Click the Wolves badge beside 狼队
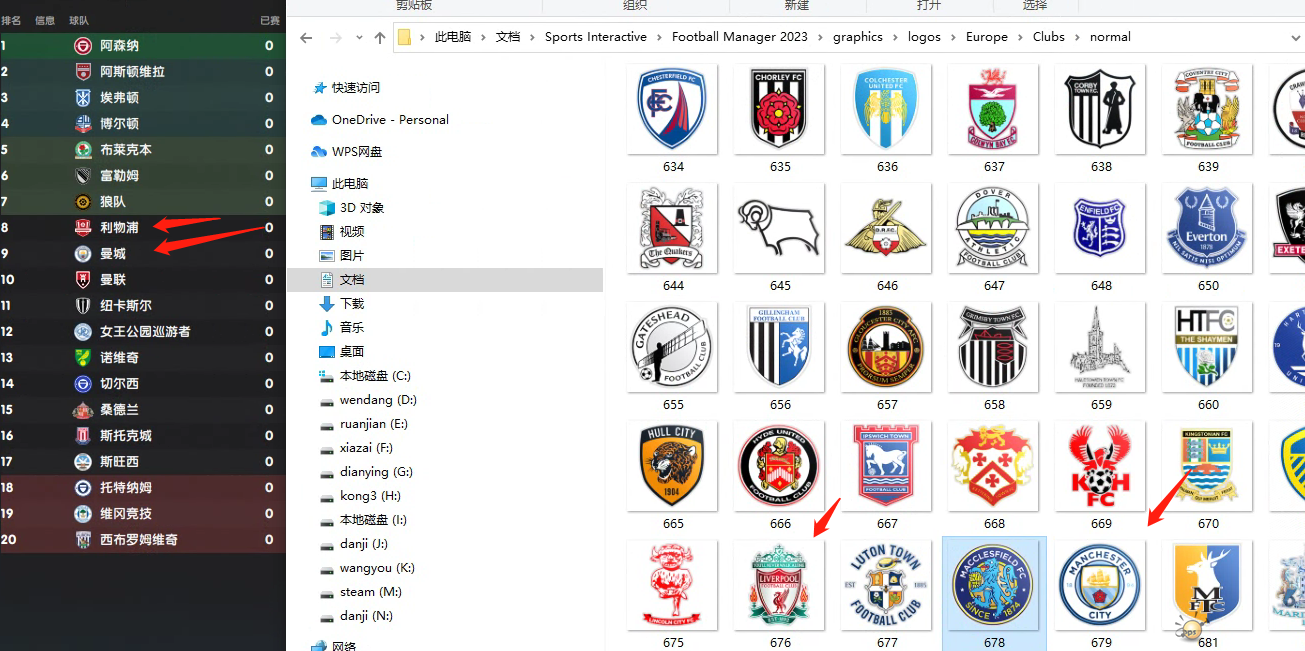Screen dimensions: 1305x651 tap(83, 202)
